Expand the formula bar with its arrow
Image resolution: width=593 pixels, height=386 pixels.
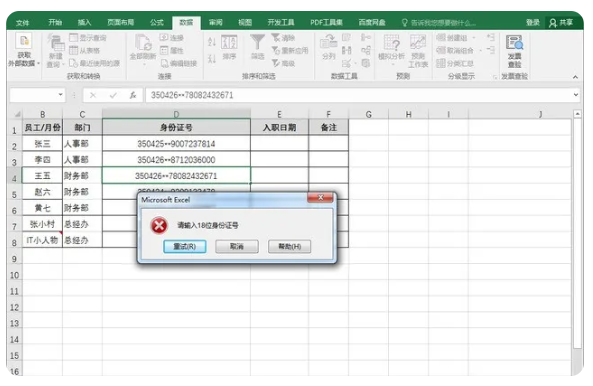pyautogui.click(x=576, y=95)
